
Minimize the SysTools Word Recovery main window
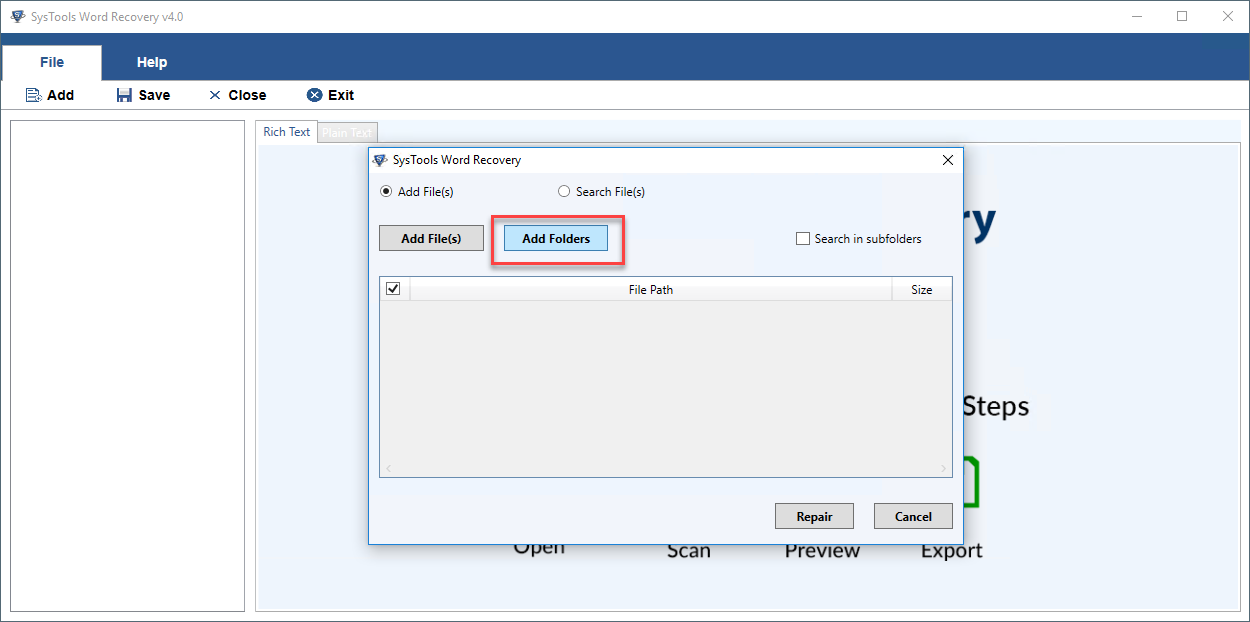click(1137, 16)
